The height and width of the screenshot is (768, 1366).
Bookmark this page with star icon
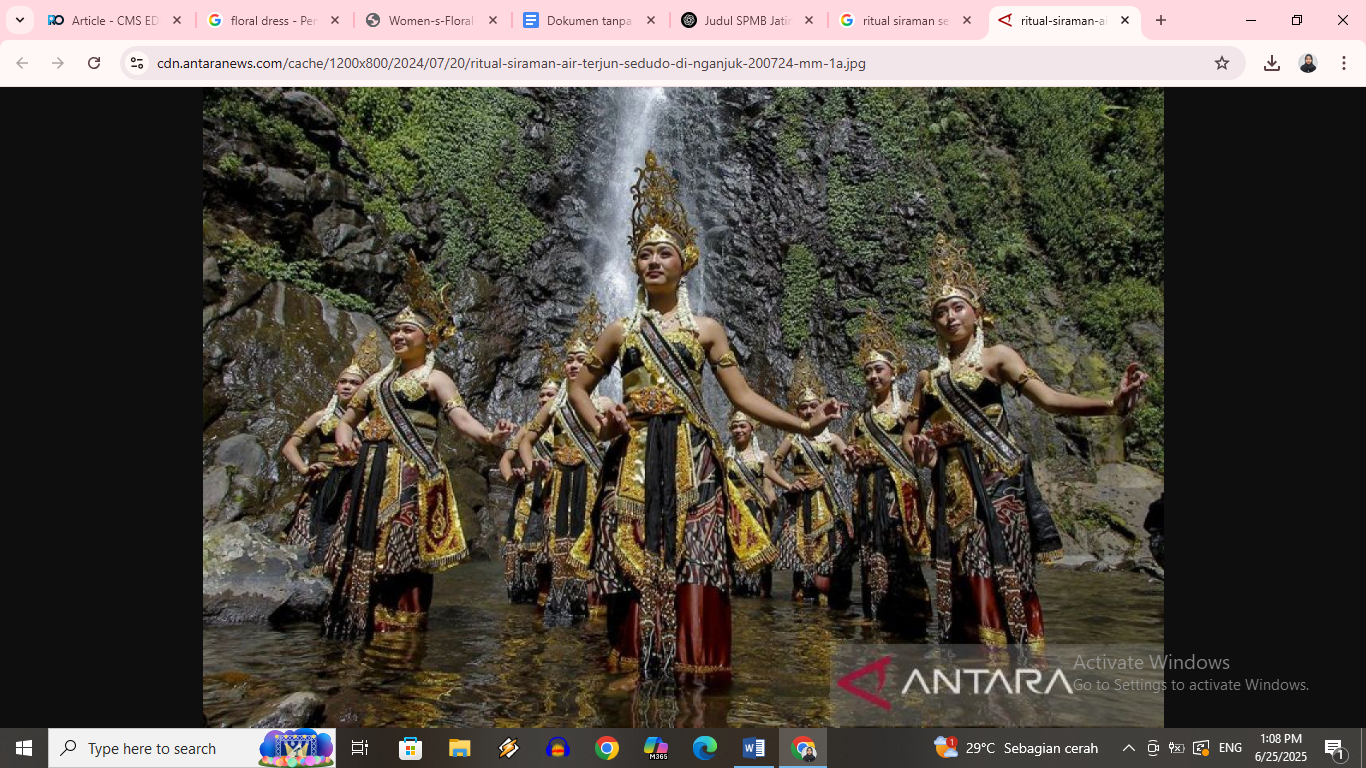pyautogui.click(x=1222, y=63)
